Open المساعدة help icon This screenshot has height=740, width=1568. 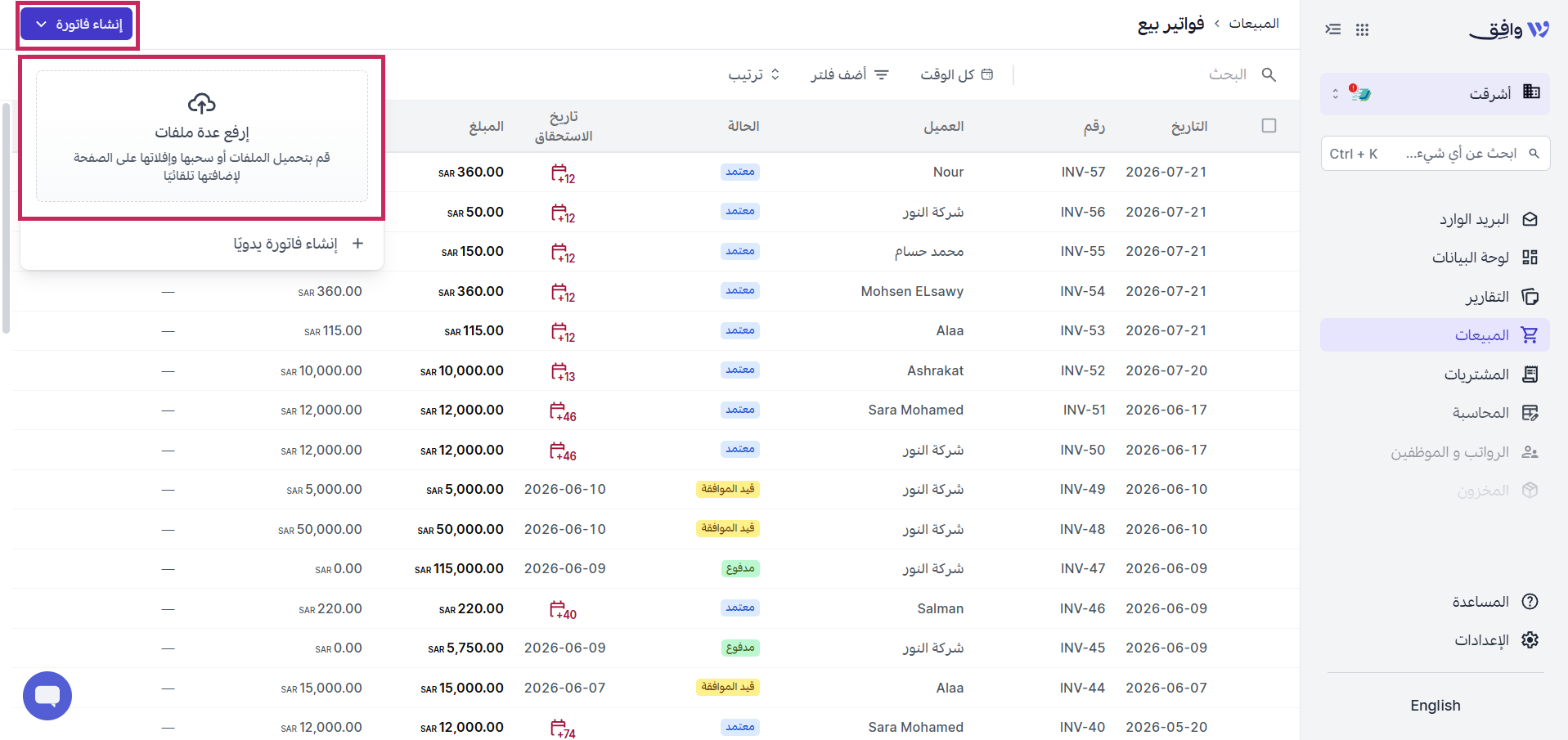(1530, 602)
